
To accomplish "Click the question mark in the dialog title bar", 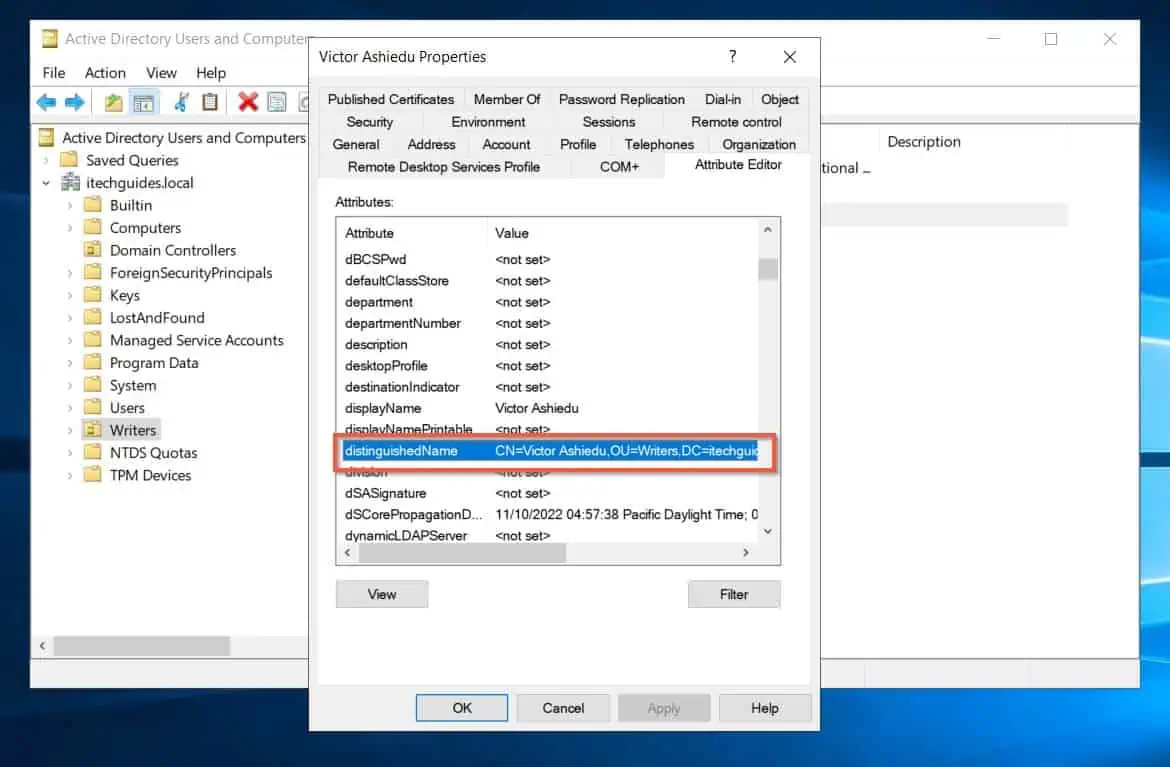I will point(733,57).
